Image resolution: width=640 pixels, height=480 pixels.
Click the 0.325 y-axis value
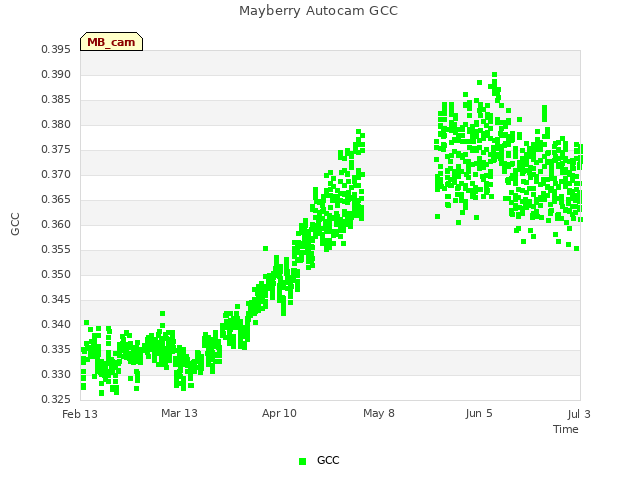coord(56,399)
